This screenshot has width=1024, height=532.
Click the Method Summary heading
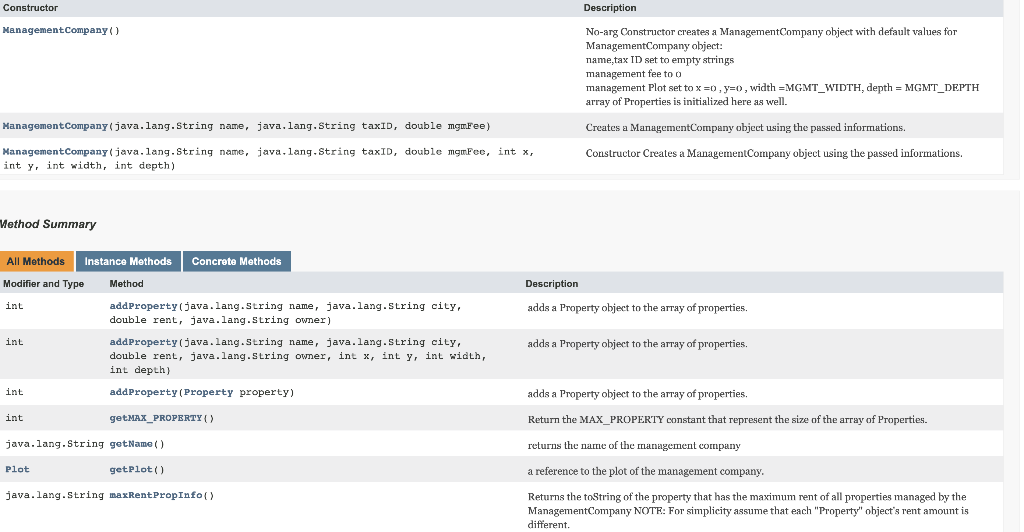tap(48, 224)
